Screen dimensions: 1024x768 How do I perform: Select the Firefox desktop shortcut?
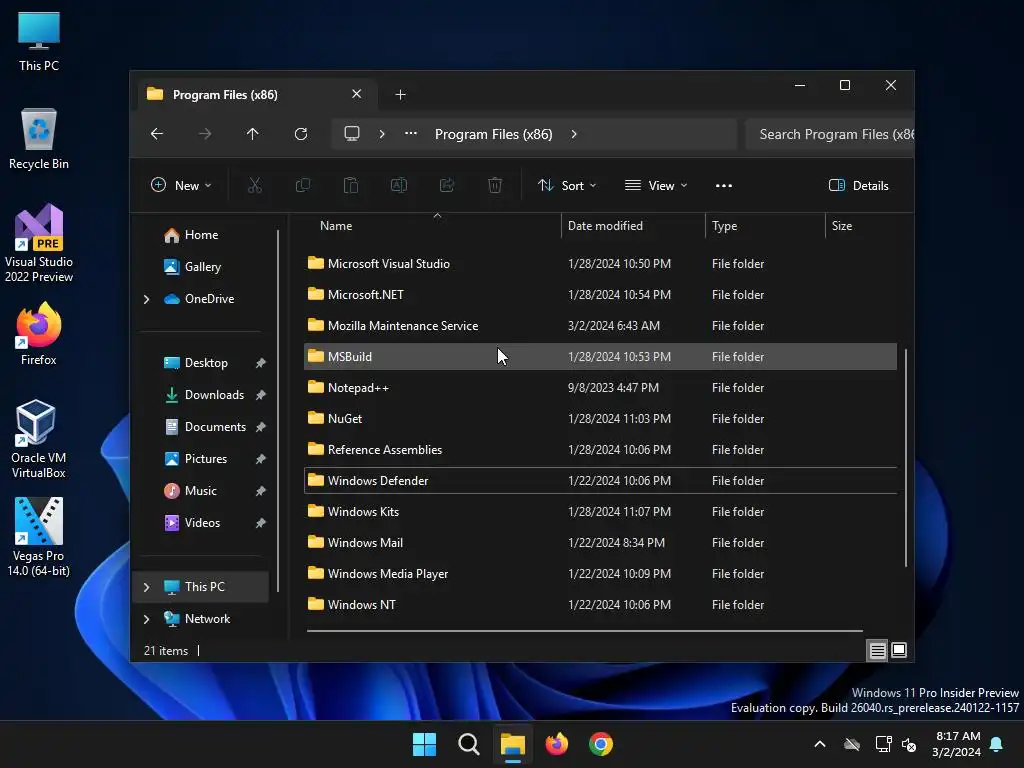[39, 333]
